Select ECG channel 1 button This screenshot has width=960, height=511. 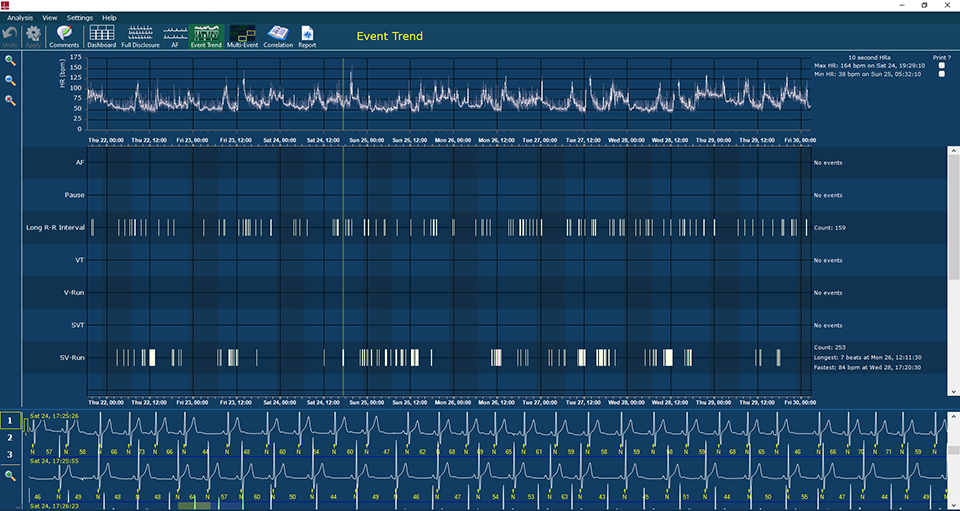pos(10,420)
